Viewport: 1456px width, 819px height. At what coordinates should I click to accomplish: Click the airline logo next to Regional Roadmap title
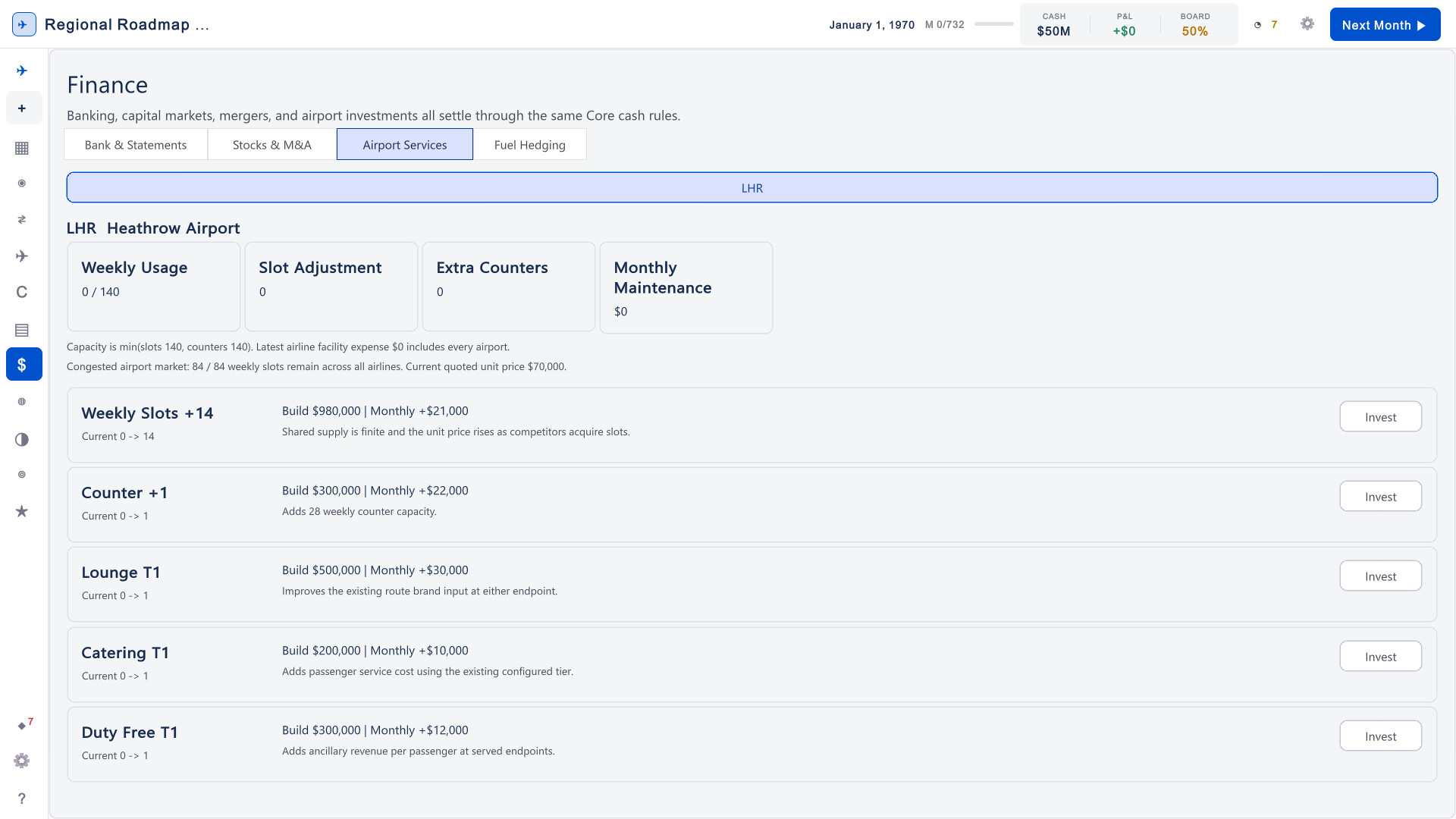(x=24, y=24)
